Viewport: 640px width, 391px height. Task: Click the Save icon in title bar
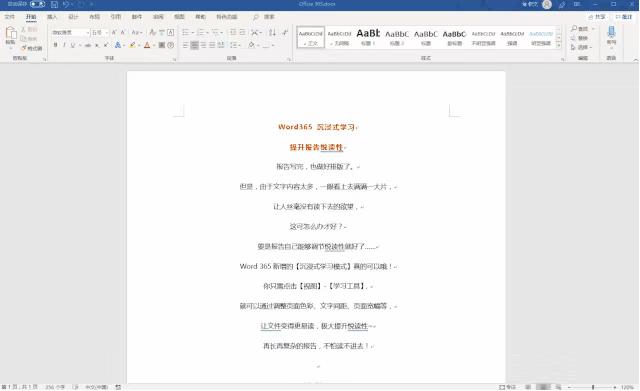54,4
